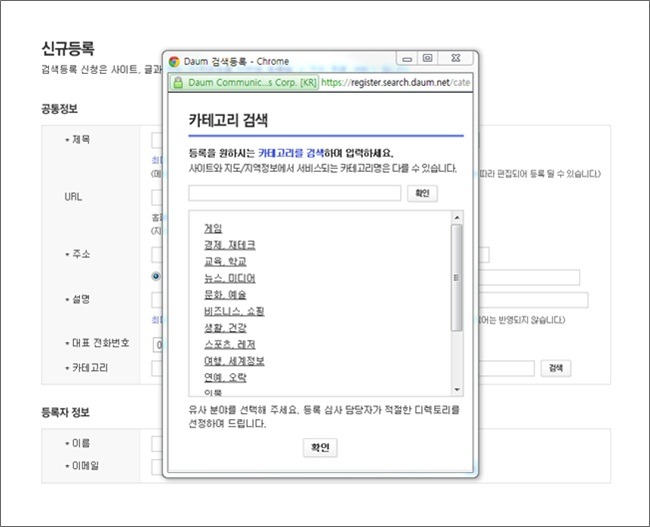The height and width of the screenshot is (527, 650).
Task: Click scroll down arrow in category list
Action: click(x=457, y=390)
